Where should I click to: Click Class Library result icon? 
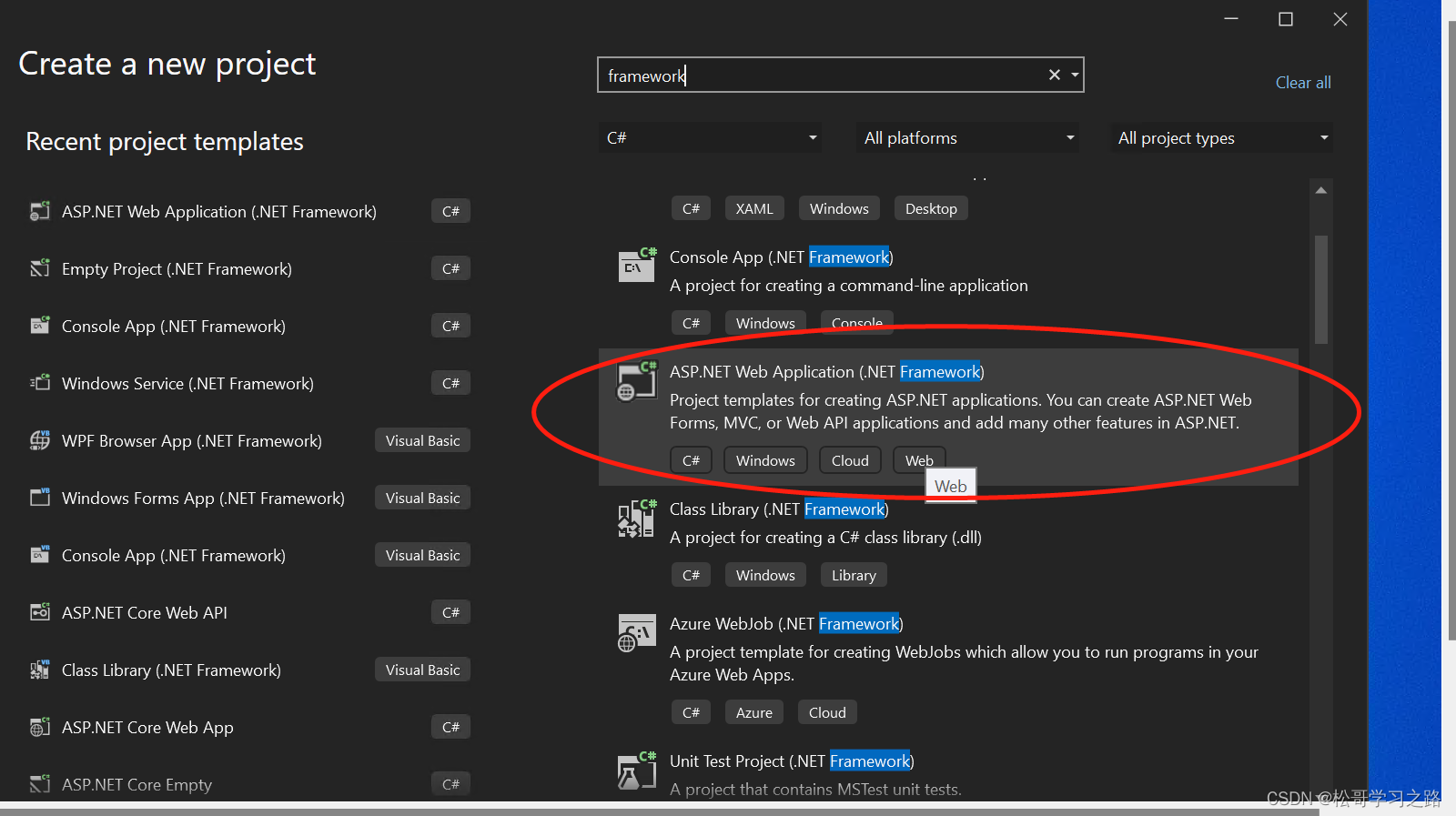[x=637, y=519]
